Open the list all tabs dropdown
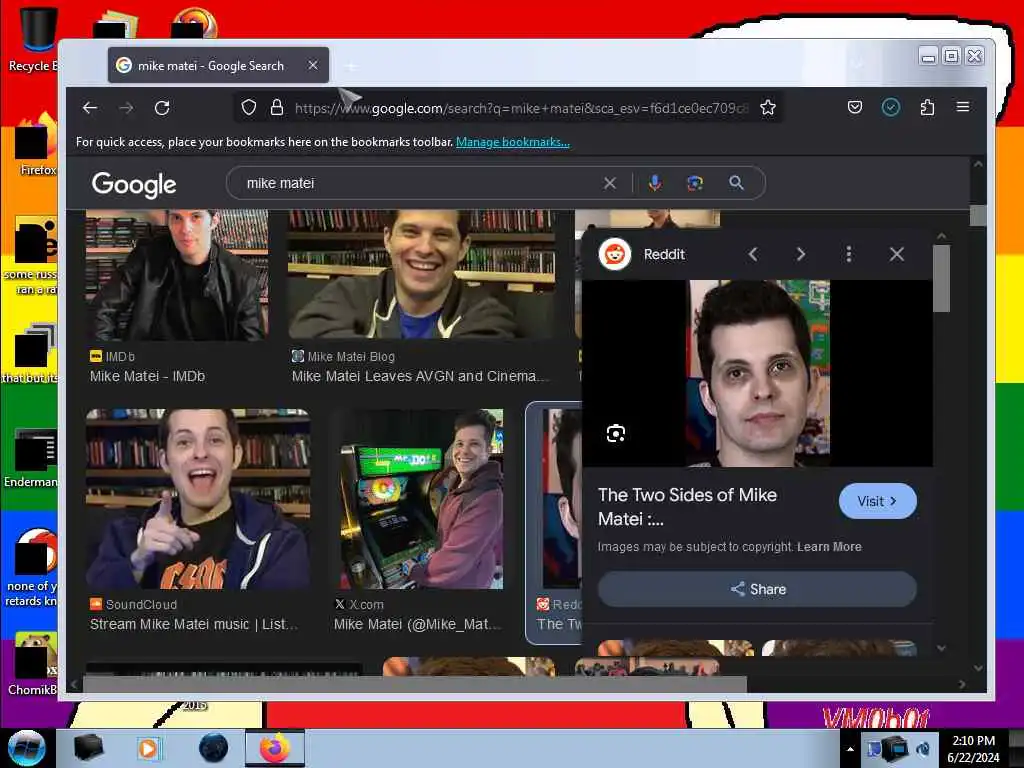This screenshot has width=1024, height=768. (x=856, y=65)
